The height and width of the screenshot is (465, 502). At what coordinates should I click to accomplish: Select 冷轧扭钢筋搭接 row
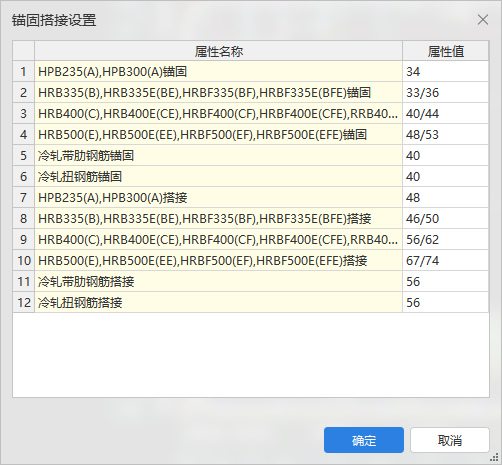tap(218, 302)
